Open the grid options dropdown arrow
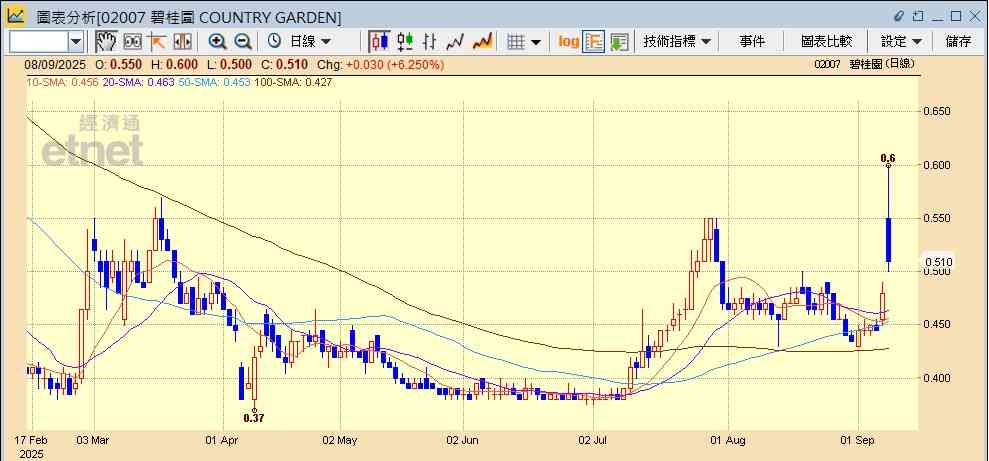The image size is (989, 461). click(535, 42)
